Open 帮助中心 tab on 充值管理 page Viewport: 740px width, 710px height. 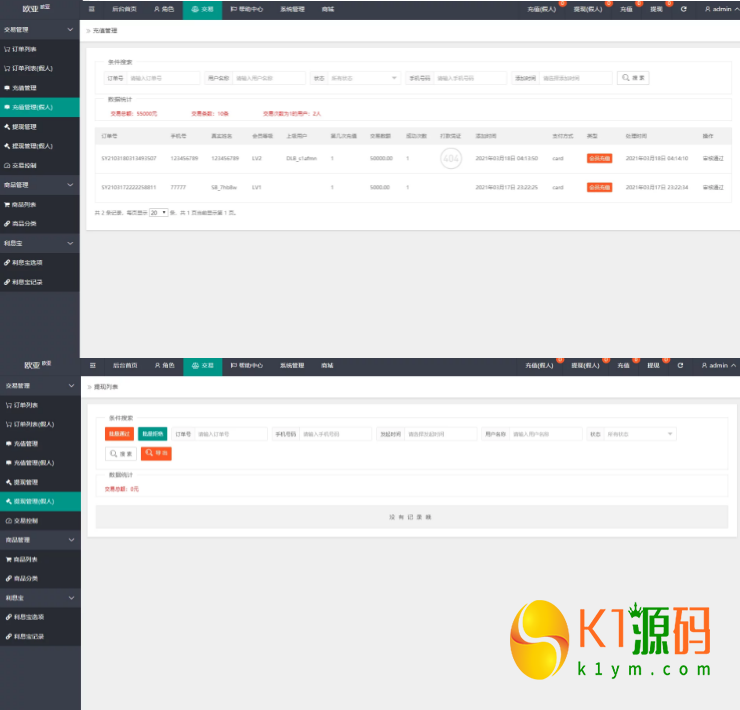click(x=246, y=9)
